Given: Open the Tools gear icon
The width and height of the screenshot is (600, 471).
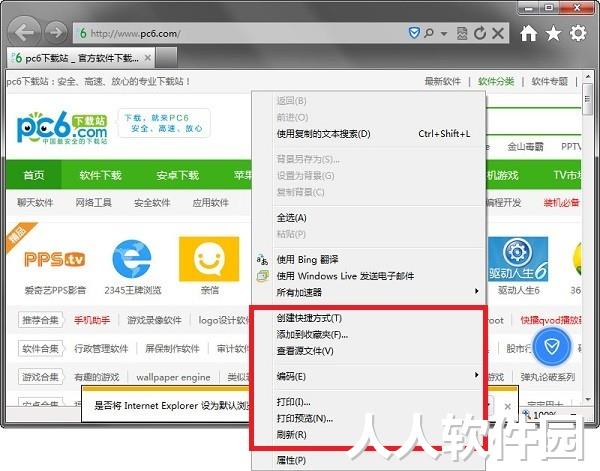Looking at the screenshot, I should click(x=578, y=33).
